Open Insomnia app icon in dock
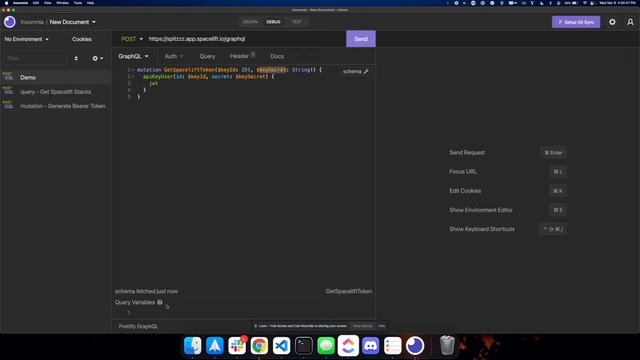The width and height of the screenshot is (640, 360). pos(415,346)
